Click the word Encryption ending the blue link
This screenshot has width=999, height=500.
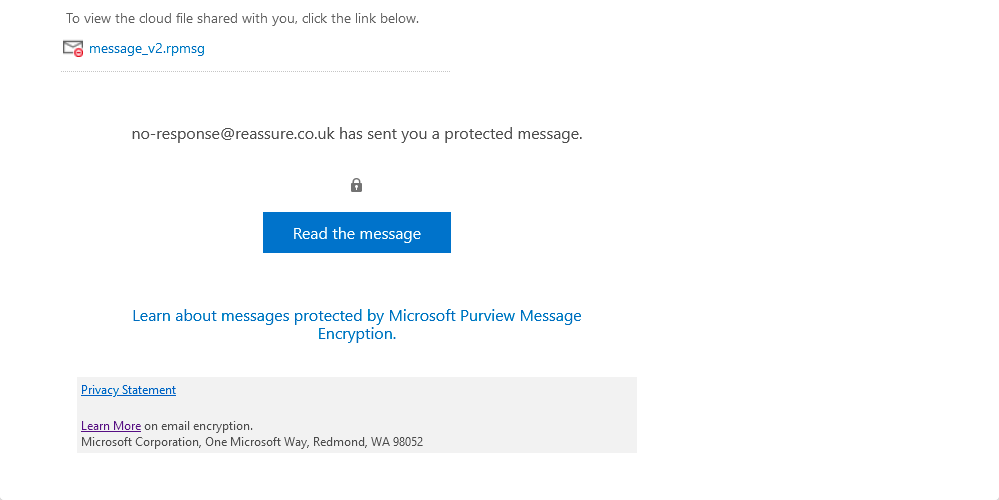click(x=355, y=334)
